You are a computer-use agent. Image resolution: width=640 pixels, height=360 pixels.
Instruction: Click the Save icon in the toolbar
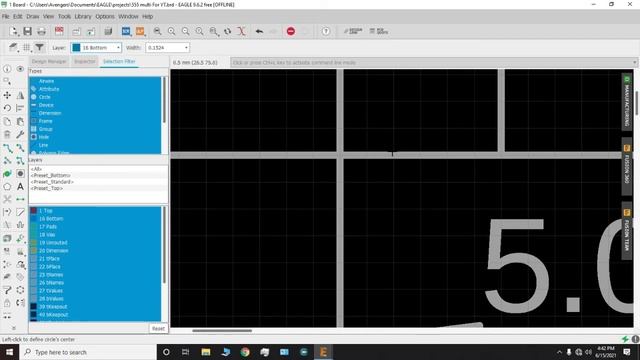coord(27,31)
